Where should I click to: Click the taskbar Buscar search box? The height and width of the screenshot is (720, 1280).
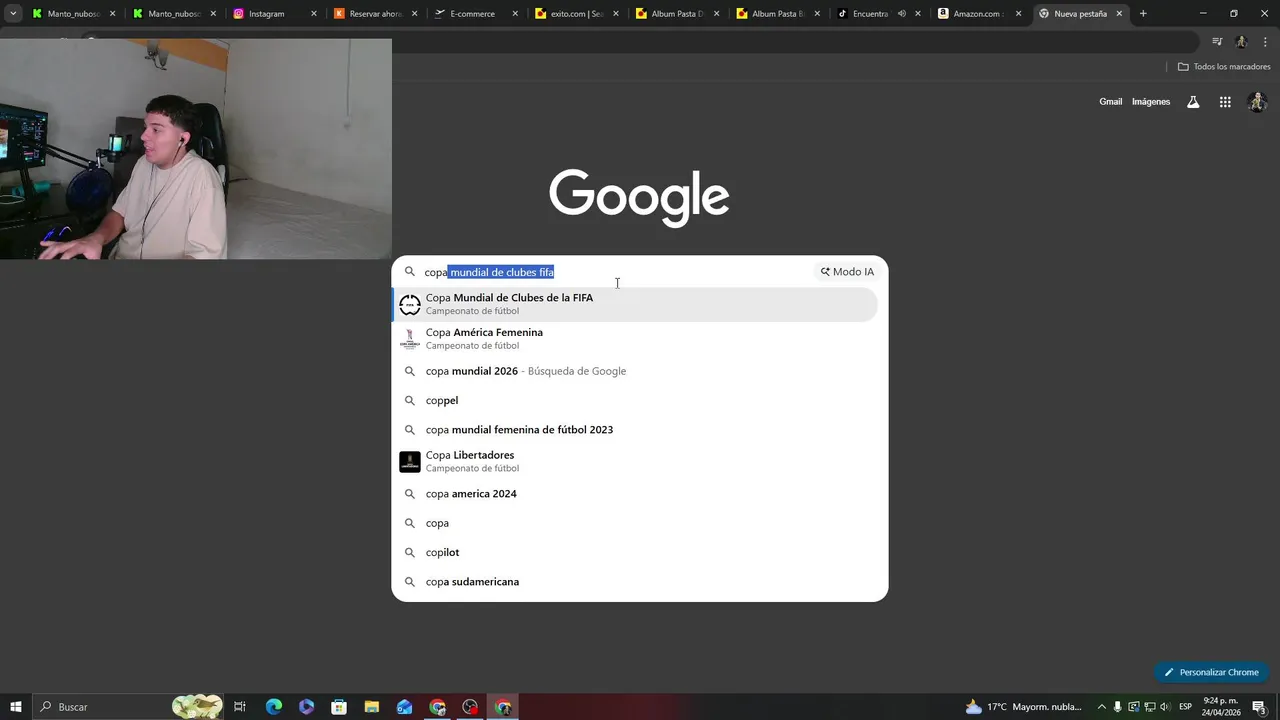tap(130, 707)
